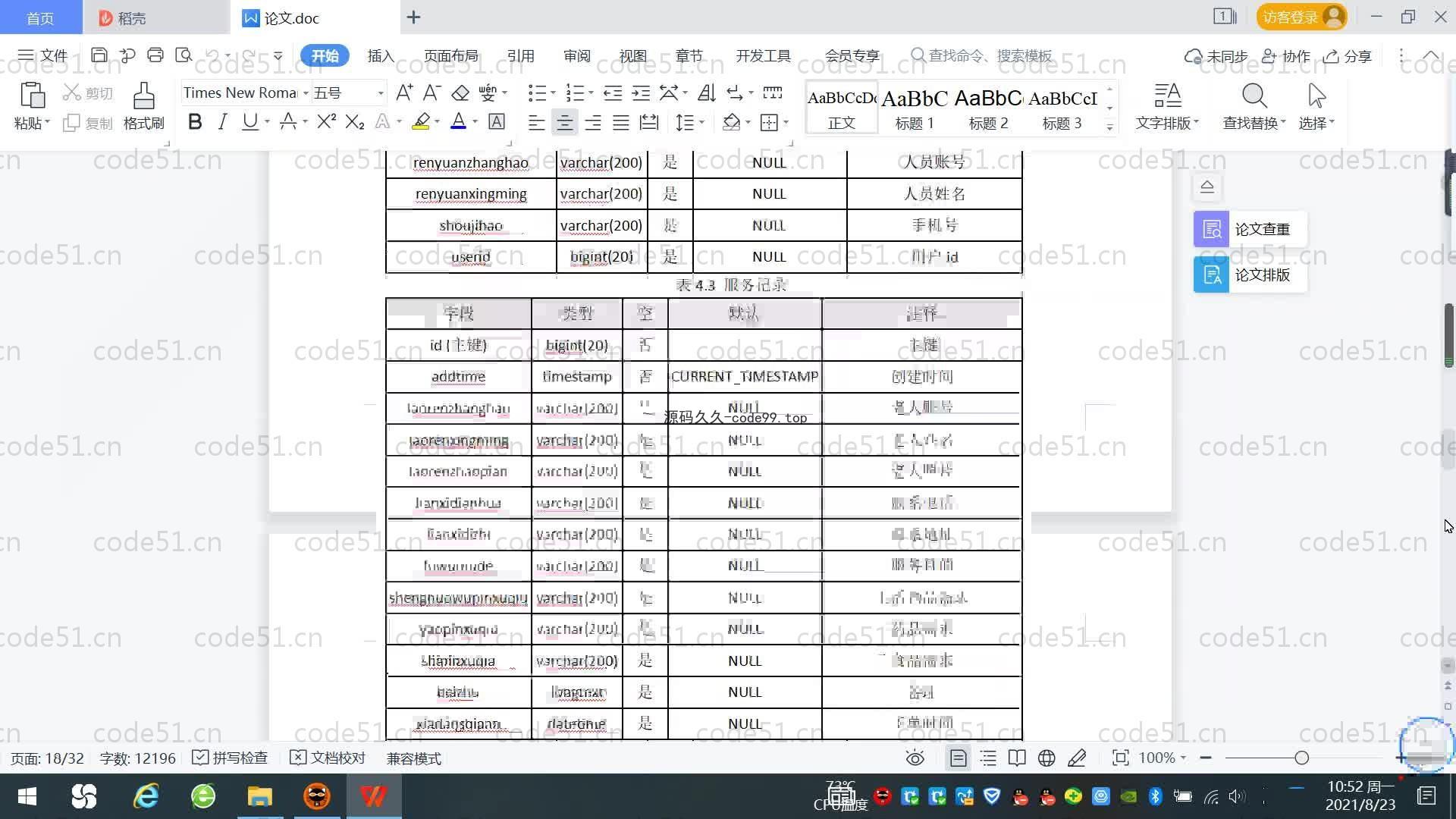Click the character border A icon
Image resolution: width=1456 pixels, height=819 pixels.
point(497,122)
